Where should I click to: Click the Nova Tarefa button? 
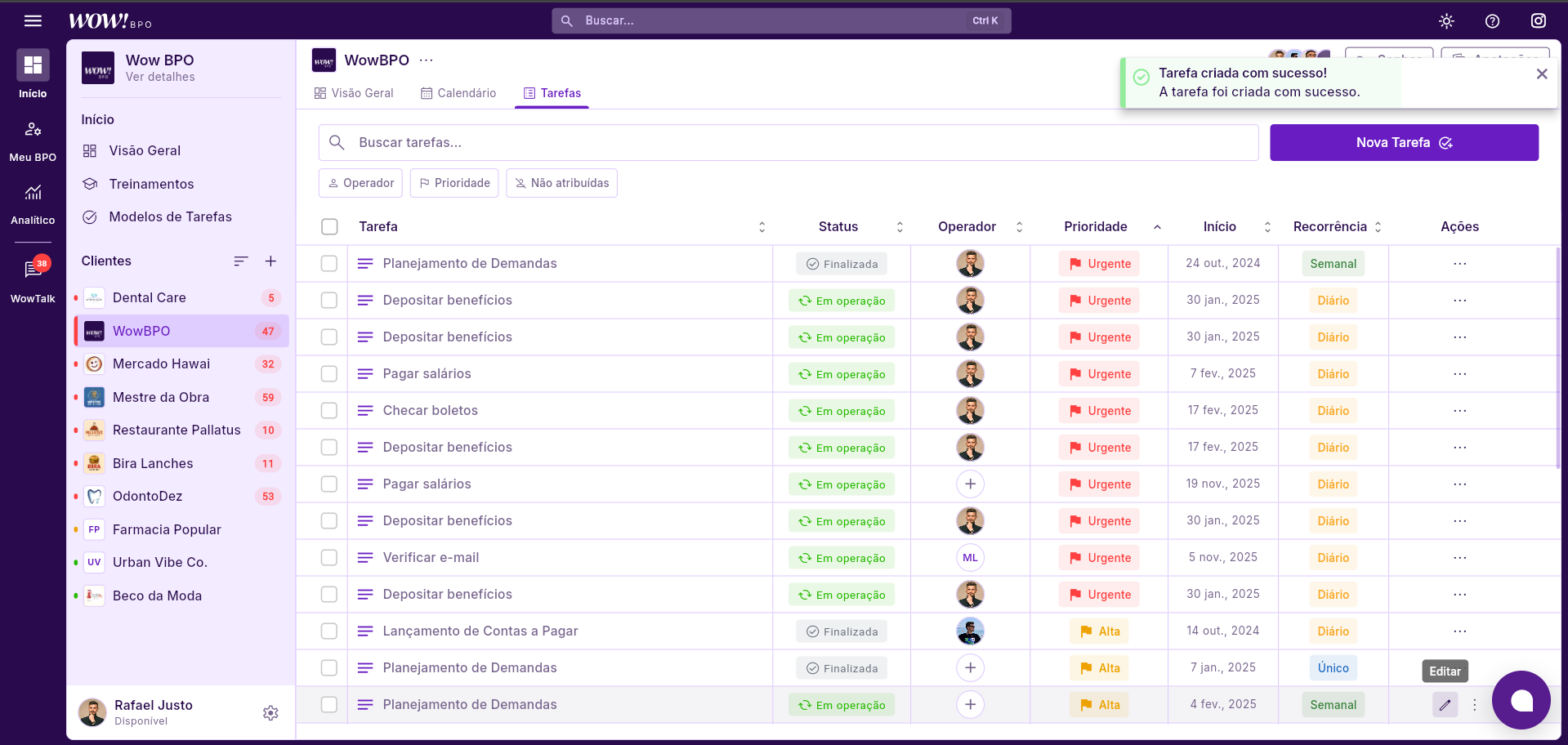(1403, 143)
